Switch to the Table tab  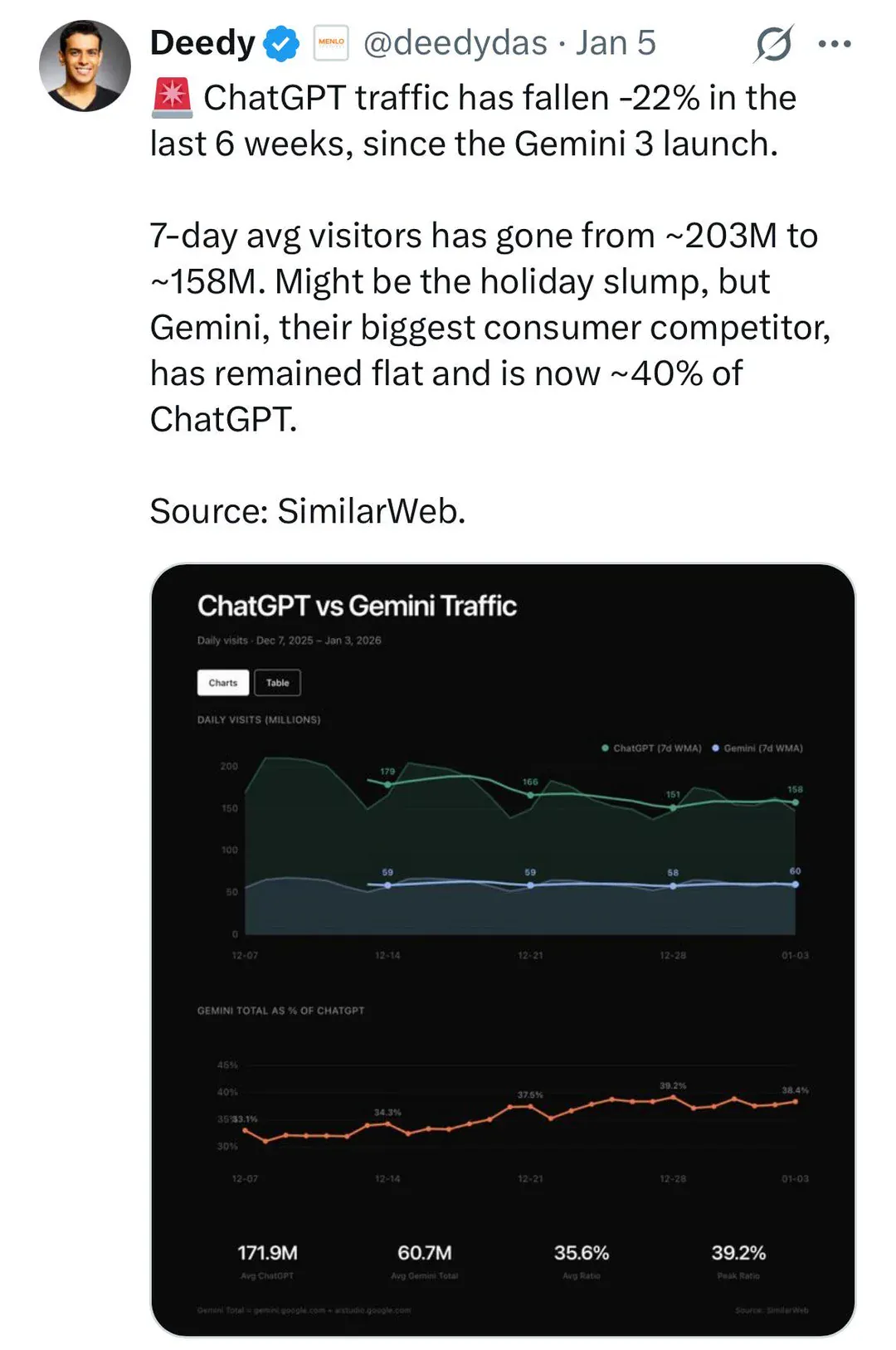point(278,682)
